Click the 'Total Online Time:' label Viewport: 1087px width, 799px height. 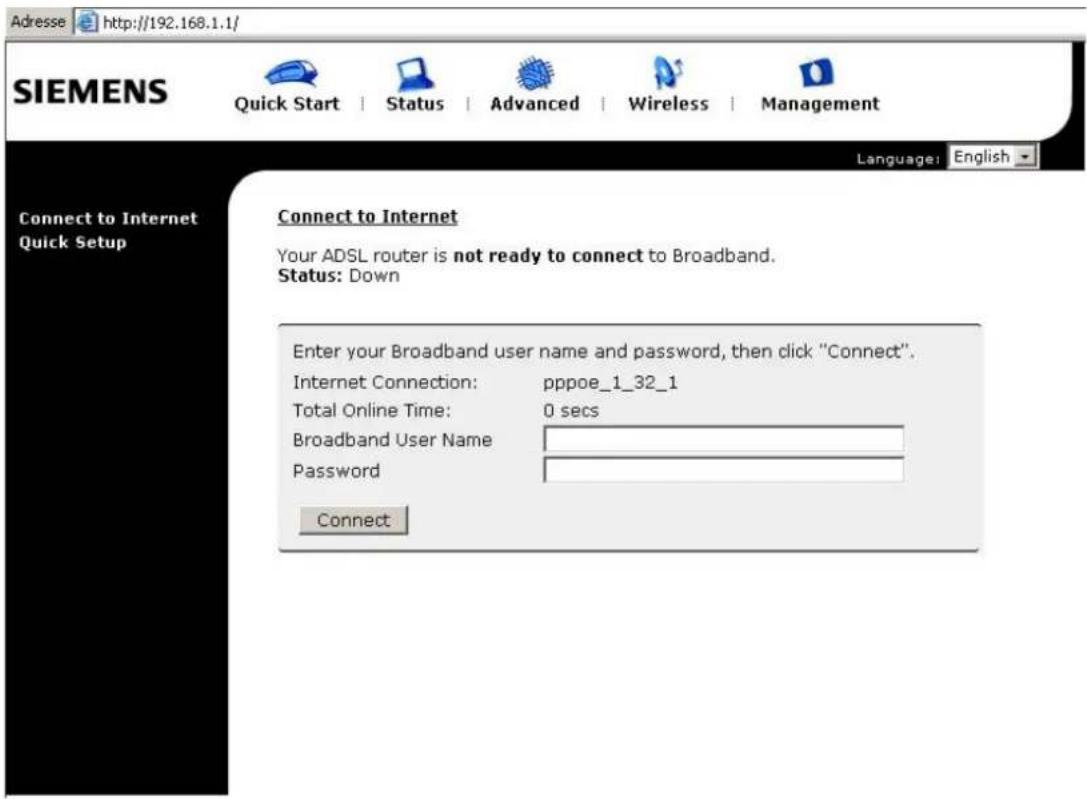(x=372, y=411)
